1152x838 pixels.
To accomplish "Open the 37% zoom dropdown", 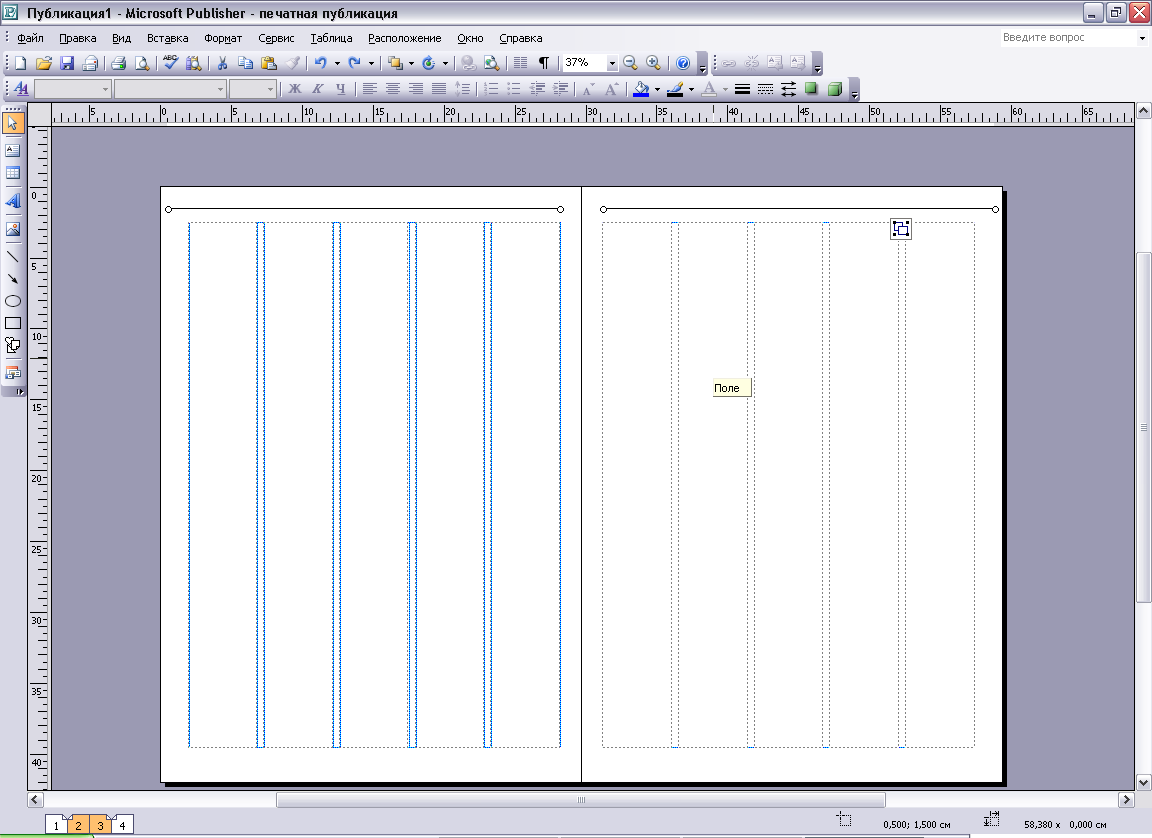I will (x=612, y=63).
